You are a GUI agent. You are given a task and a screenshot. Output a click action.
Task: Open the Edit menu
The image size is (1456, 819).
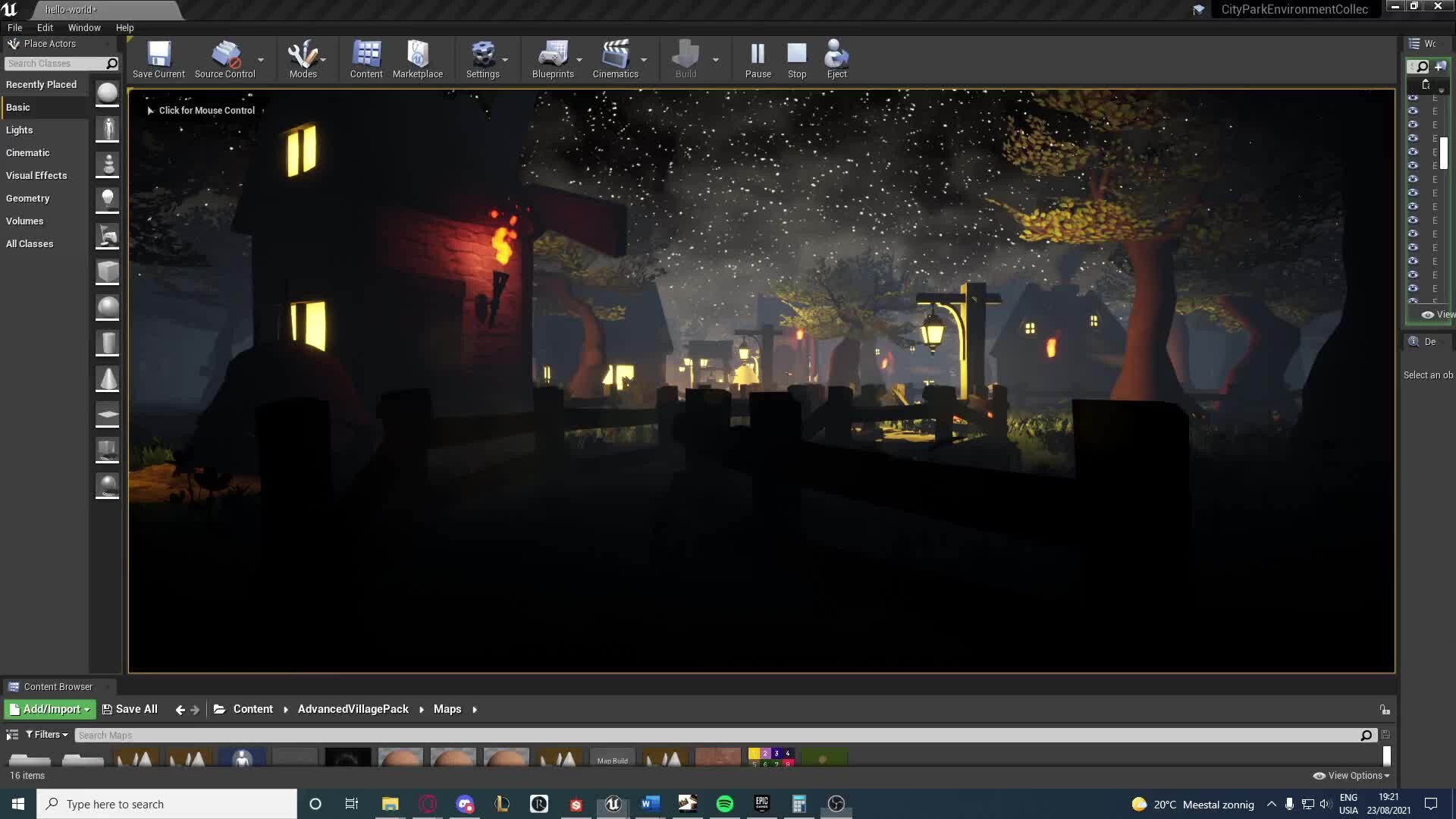point(45,27)
